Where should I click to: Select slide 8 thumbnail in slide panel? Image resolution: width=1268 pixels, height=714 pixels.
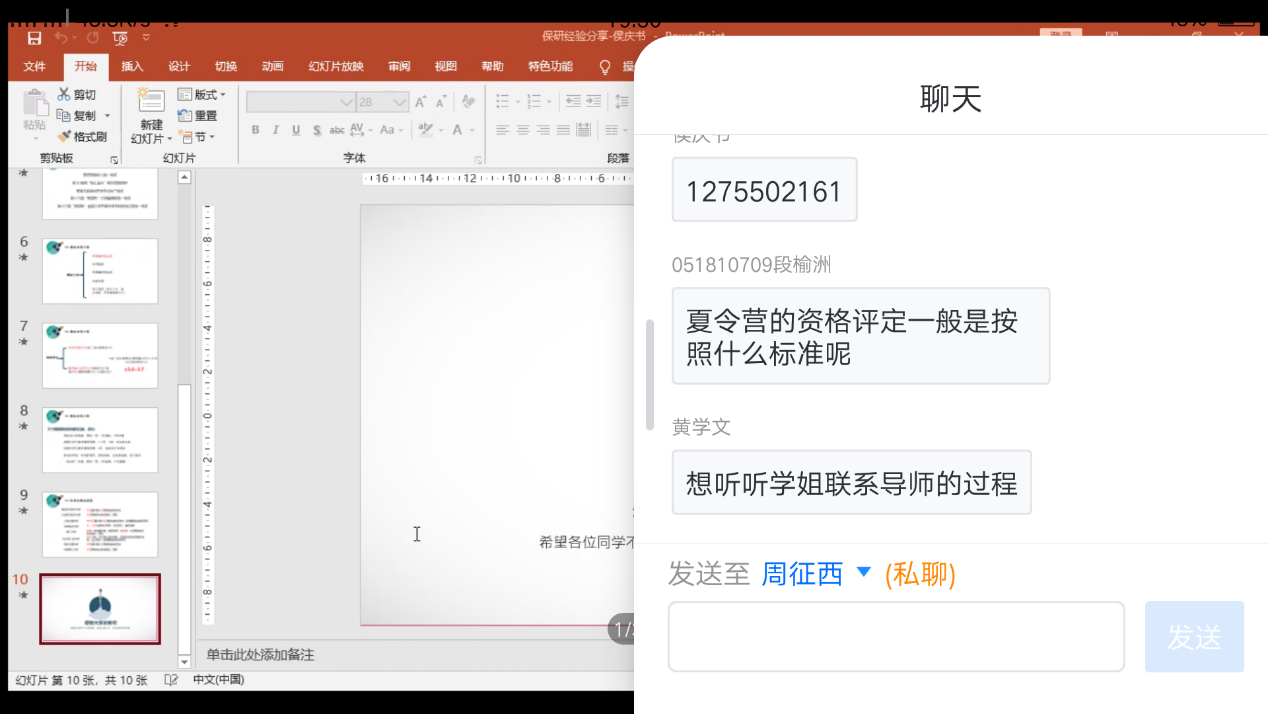100,440
